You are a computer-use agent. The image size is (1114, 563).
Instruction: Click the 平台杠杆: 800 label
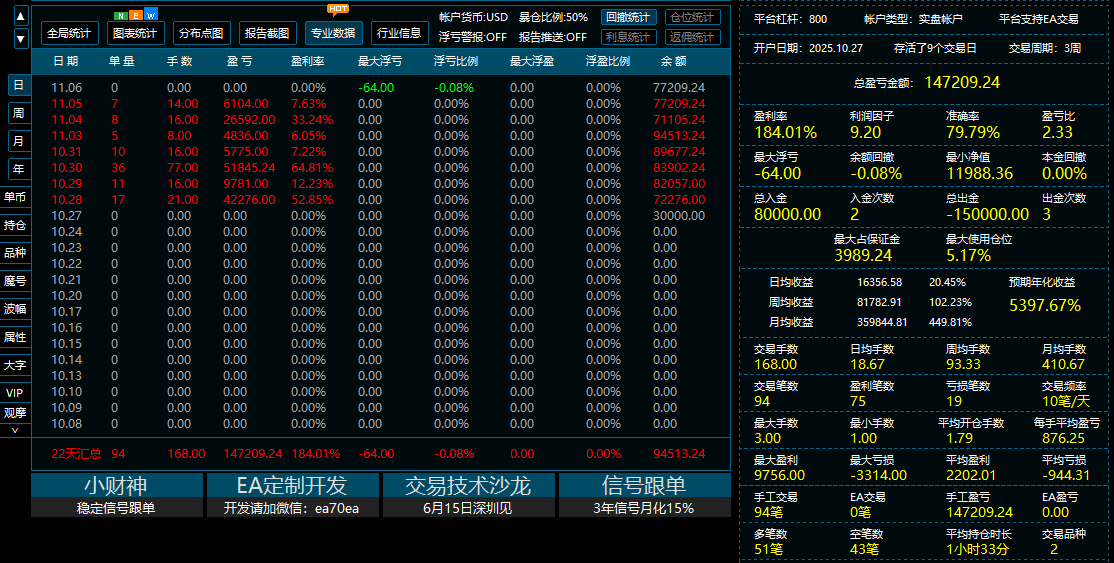791,19
